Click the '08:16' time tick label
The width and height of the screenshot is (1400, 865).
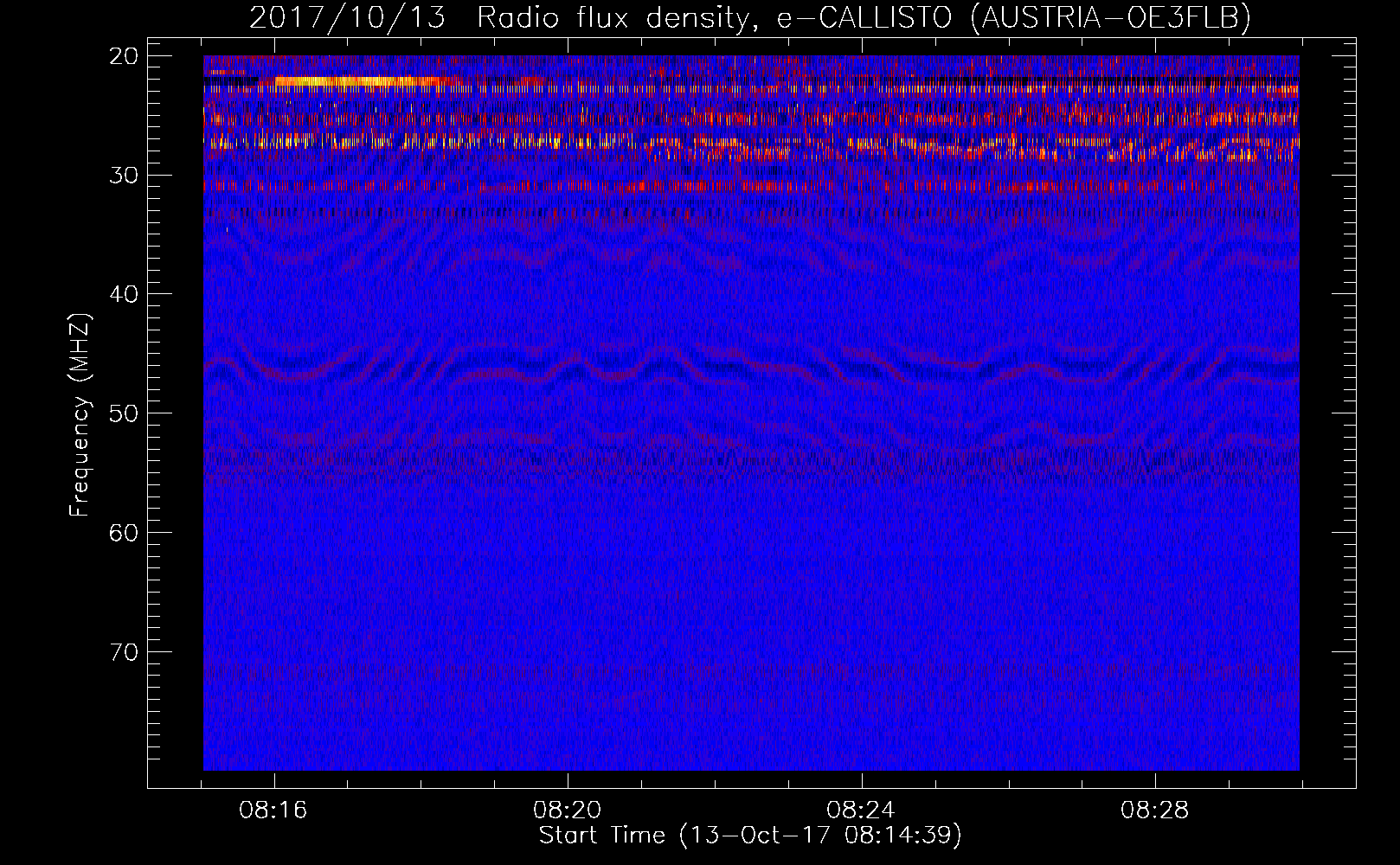pyautogui.click(x=273, y=811)
